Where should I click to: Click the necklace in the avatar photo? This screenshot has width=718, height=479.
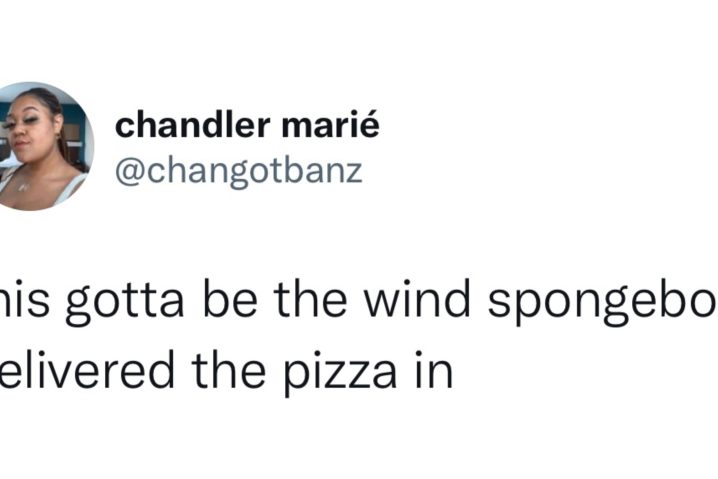click(x=23, y=187)
